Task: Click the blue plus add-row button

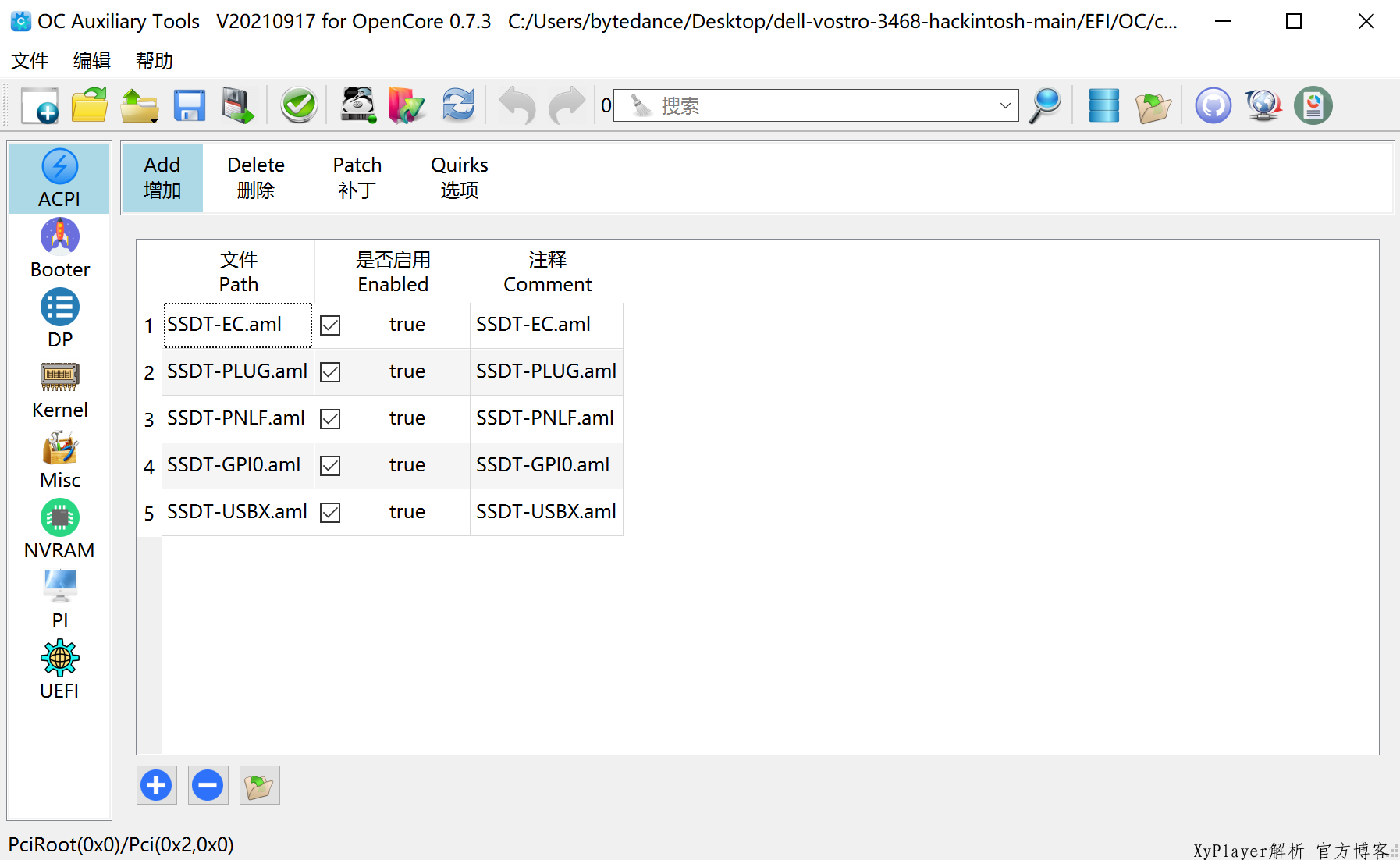Action: click(x=156, y=785)
